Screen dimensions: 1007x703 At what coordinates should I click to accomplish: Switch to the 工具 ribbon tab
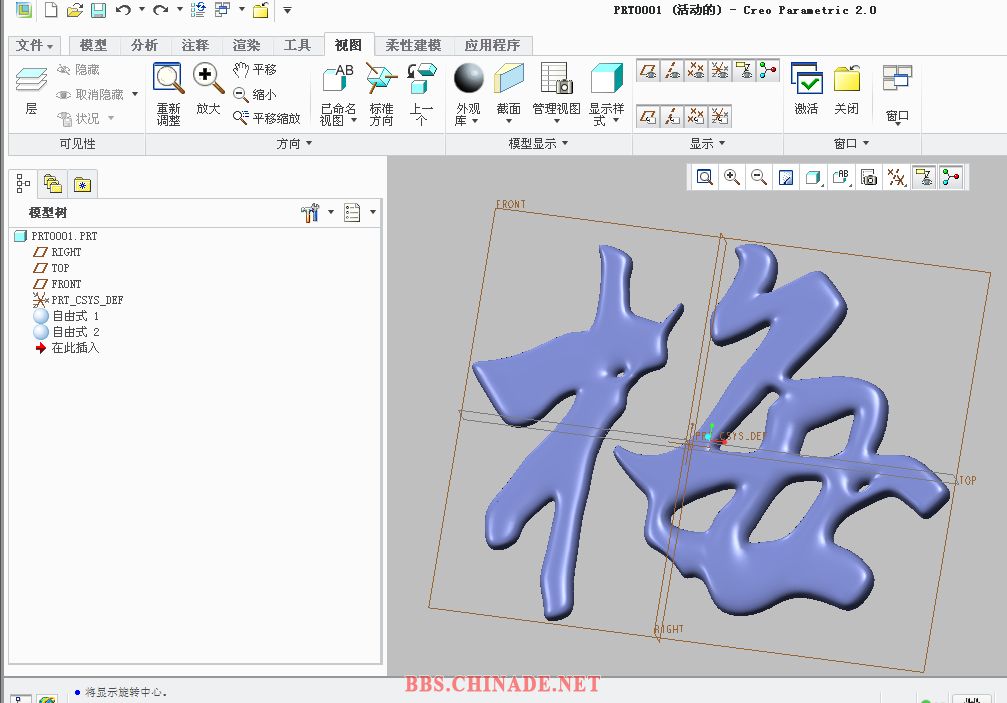[x=297, y=46]
